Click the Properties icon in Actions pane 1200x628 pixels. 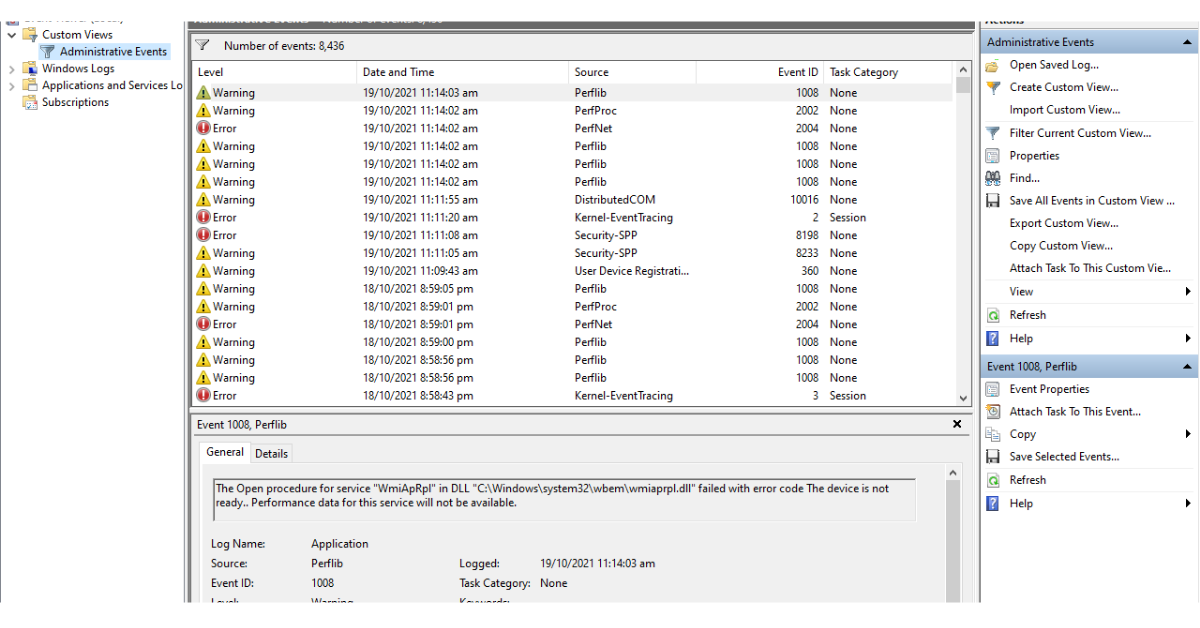[x=992, y=156]
